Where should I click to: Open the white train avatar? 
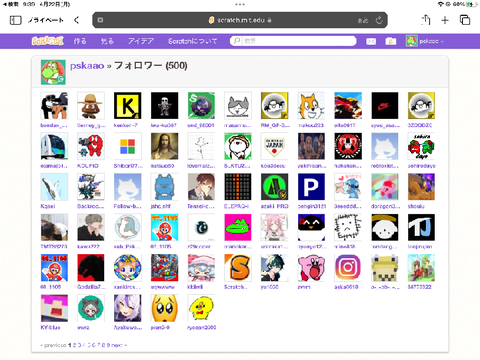[x=54, y=146]
